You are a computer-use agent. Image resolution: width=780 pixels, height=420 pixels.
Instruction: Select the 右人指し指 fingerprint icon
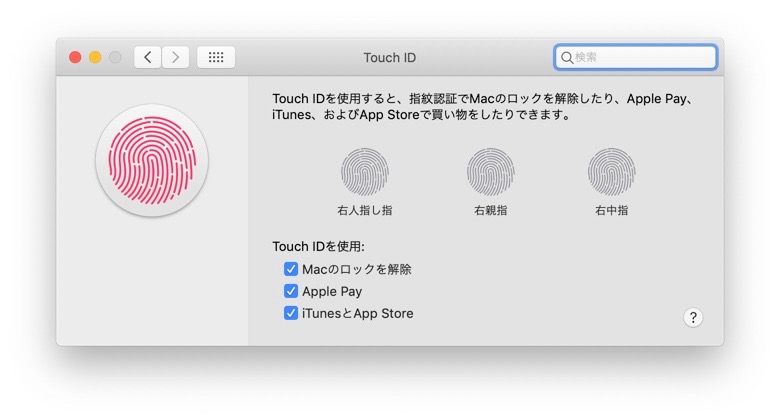point(365,172)
